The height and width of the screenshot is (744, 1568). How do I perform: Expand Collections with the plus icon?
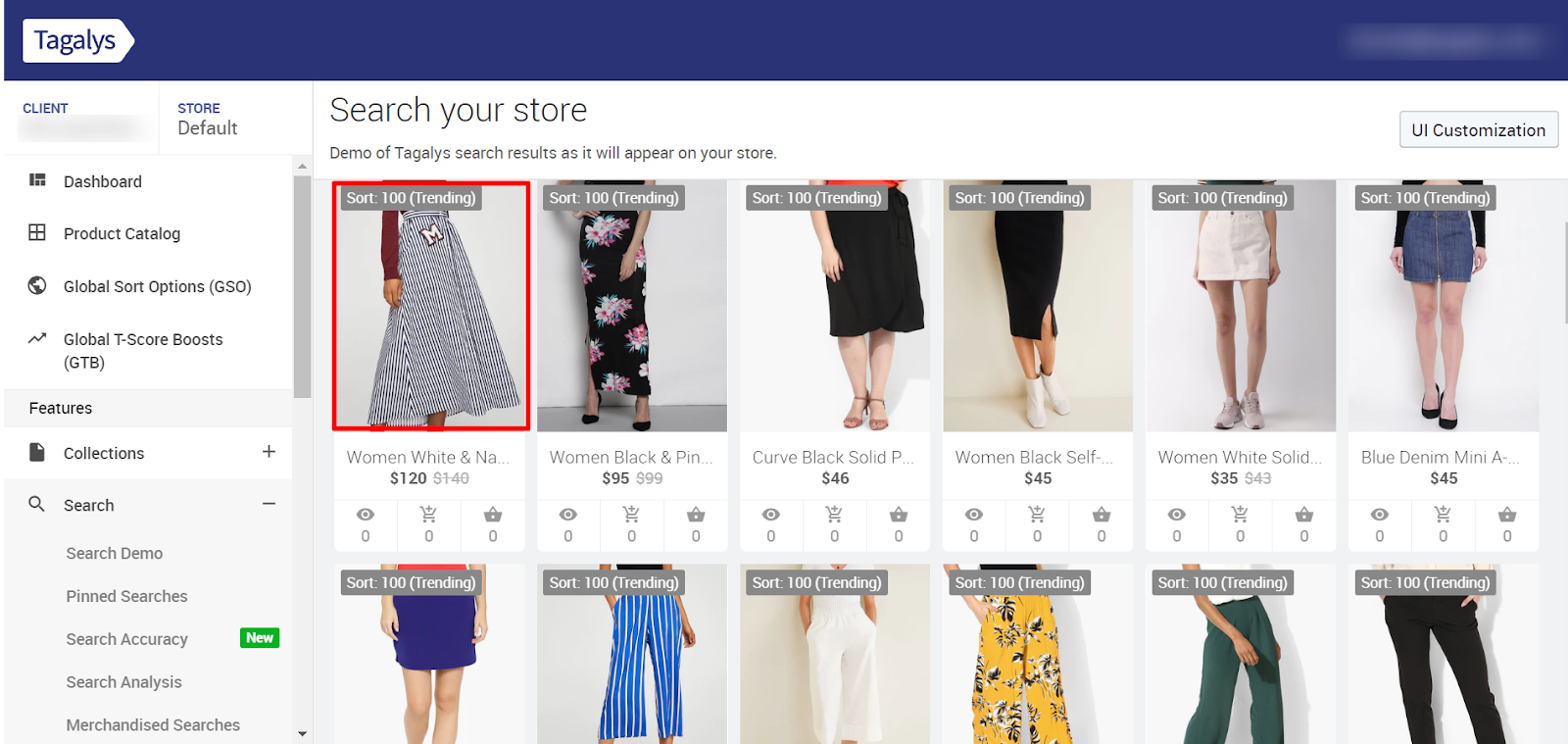pyautogui.click(x=269, y=451)
